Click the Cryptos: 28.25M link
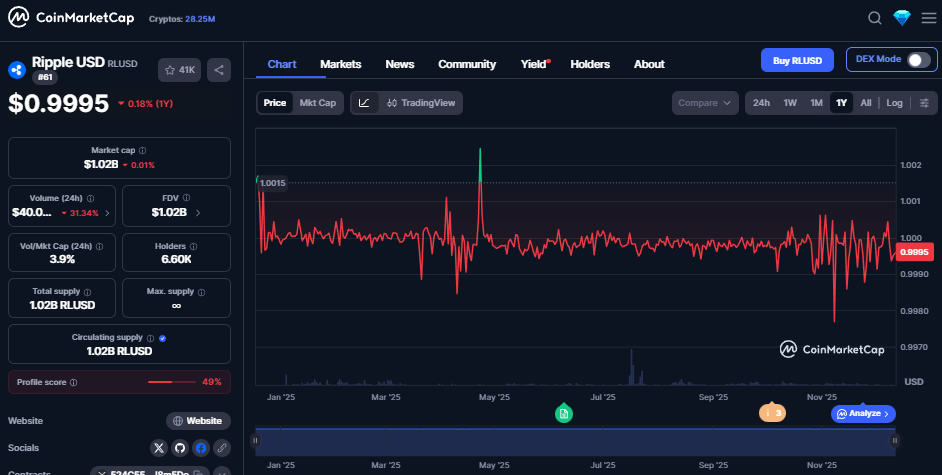 pyautogui.click(x=181, y=19)
